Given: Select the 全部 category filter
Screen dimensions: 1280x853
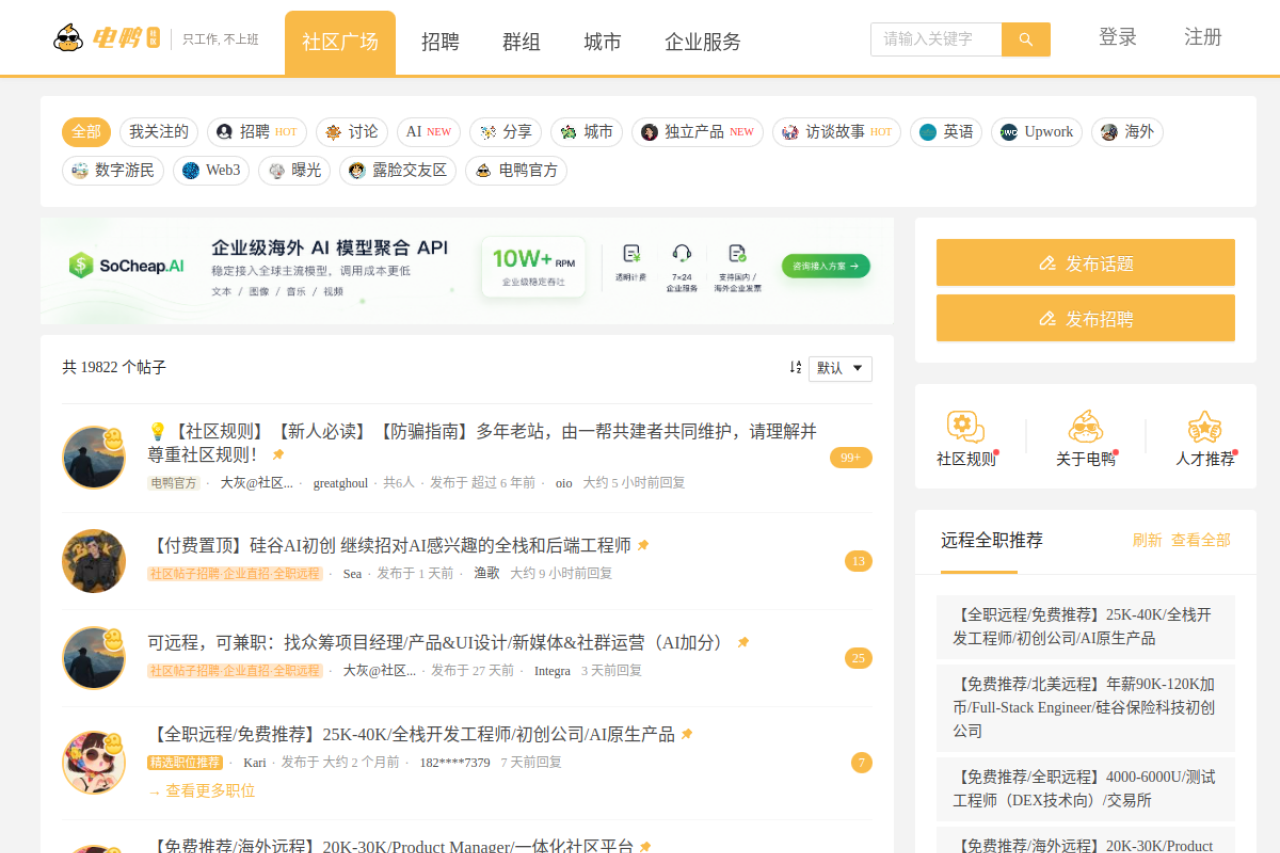Looking at the screenshot, I should tap(86, 132).
